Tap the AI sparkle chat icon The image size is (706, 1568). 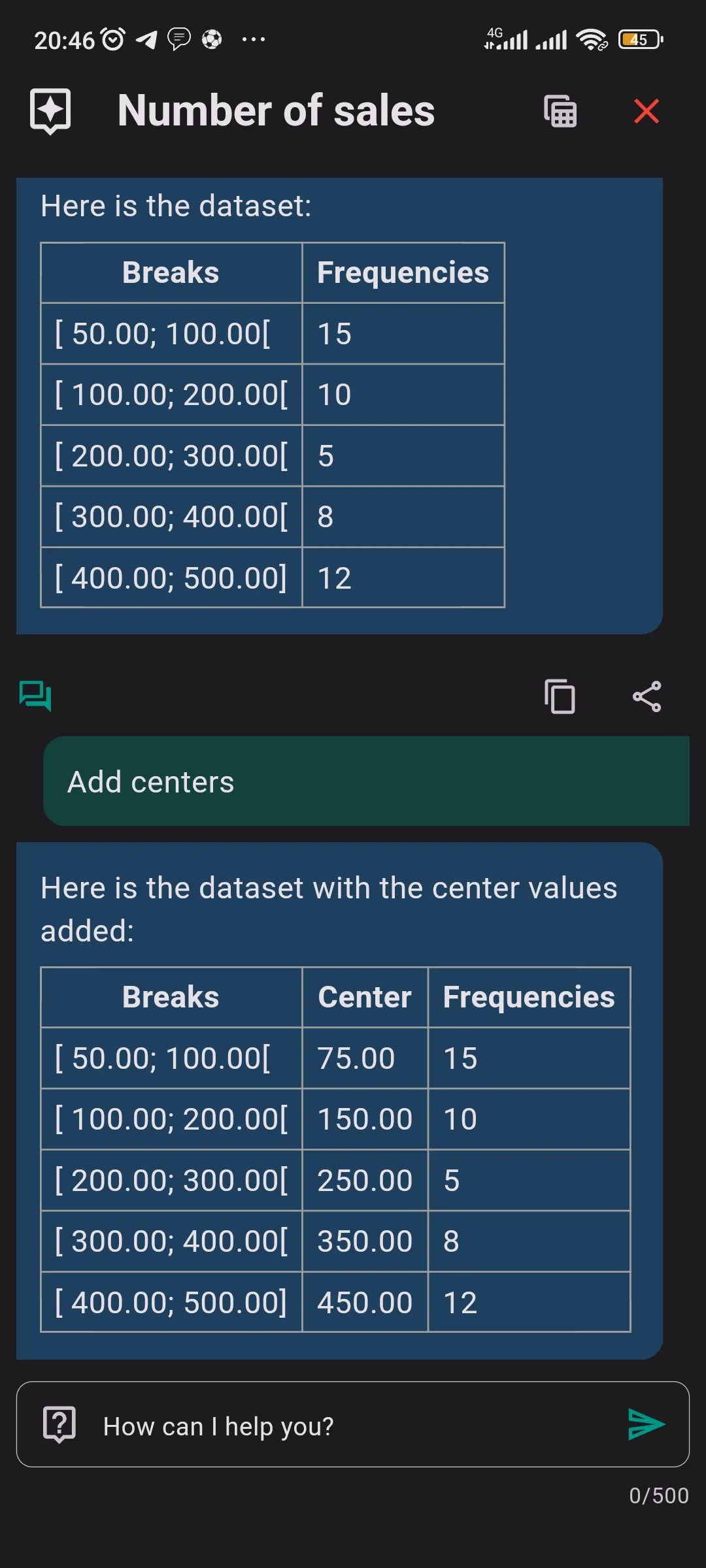tap(50, 111)
